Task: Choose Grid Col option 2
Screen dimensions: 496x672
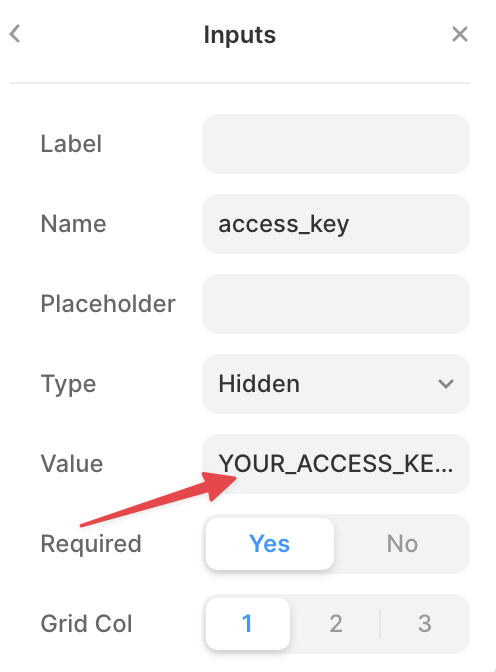Action: tap(336, 624)
